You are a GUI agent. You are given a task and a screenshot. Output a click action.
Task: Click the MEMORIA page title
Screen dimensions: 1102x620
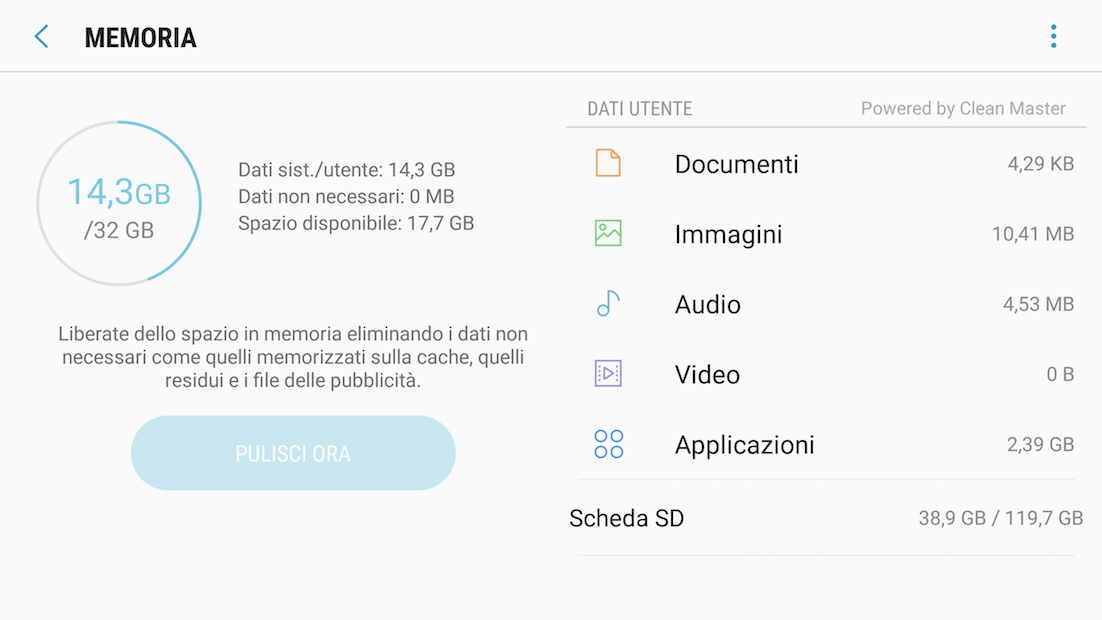[x=140, y=38]
